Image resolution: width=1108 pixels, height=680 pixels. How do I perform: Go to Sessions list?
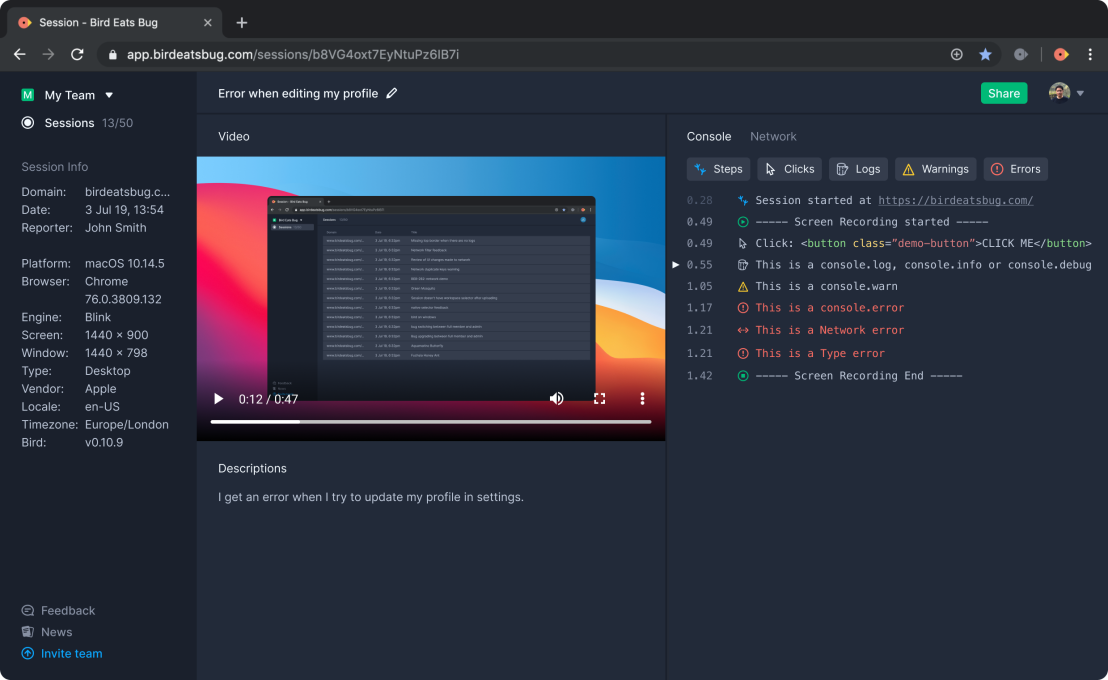click(x=69, y=123)
